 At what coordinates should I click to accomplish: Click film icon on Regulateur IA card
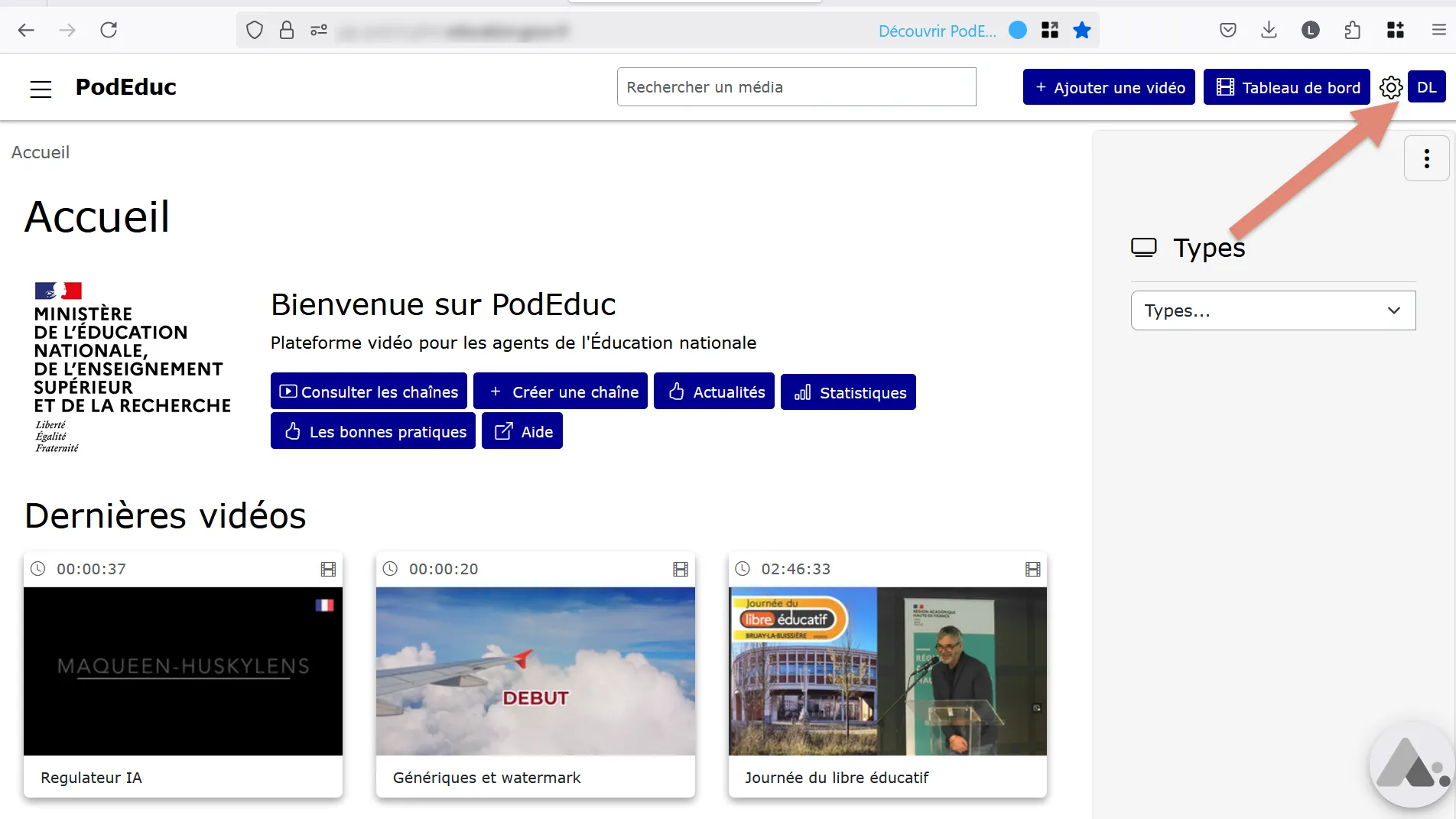[x=328, y=569]
